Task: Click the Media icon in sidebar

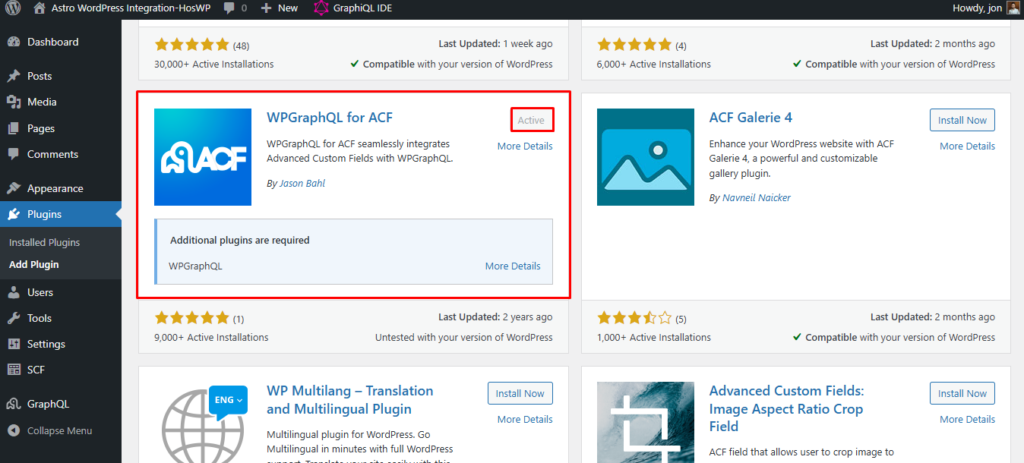Action: tap(13, 102)
